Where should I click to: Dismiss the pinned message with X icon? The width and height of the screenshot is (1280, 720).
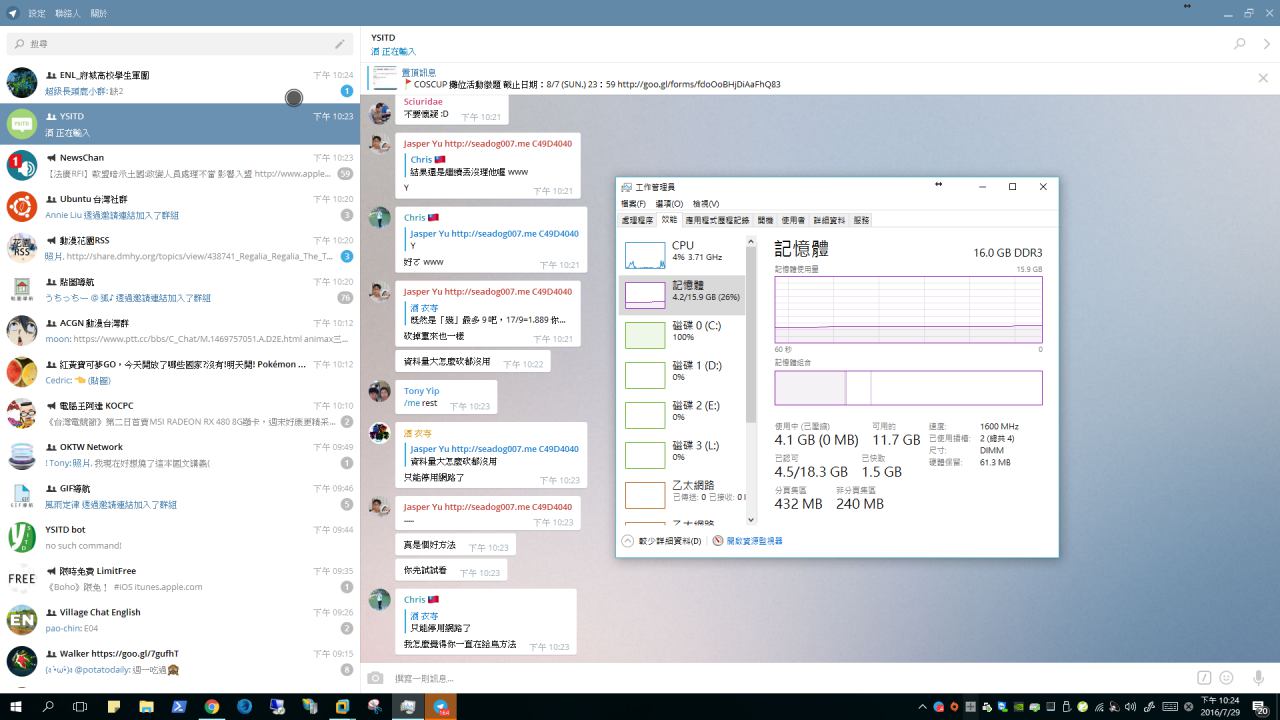(1263, 78)
